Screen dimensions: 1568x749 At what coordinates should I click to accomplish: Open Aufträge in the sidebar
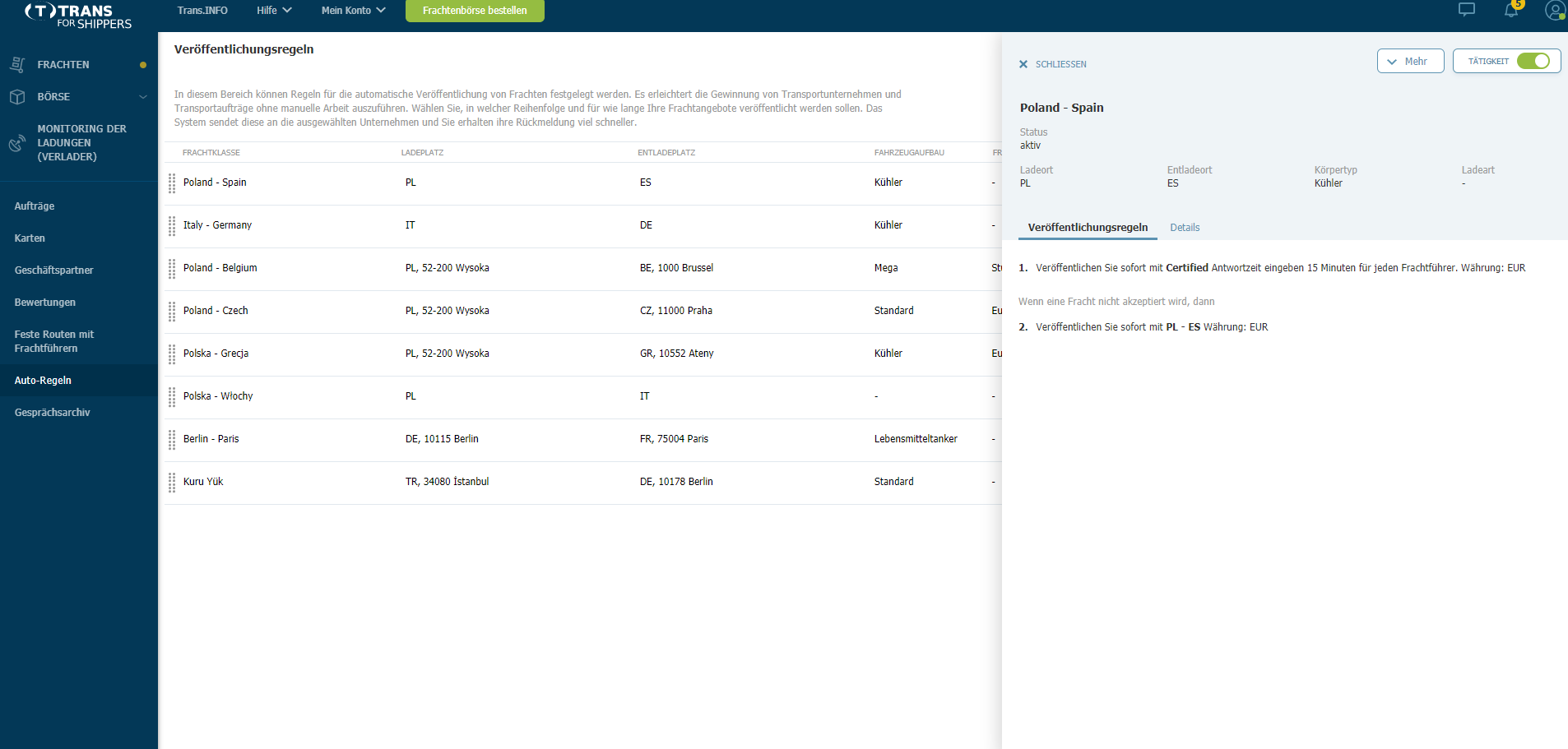(x=35, y=206)
